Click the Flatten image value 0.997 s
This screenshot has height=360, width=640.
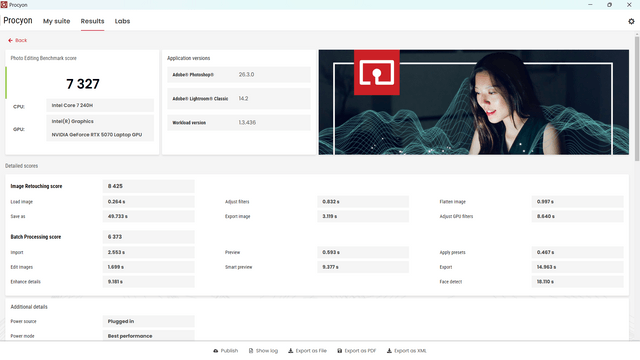(x=577, y=202)
